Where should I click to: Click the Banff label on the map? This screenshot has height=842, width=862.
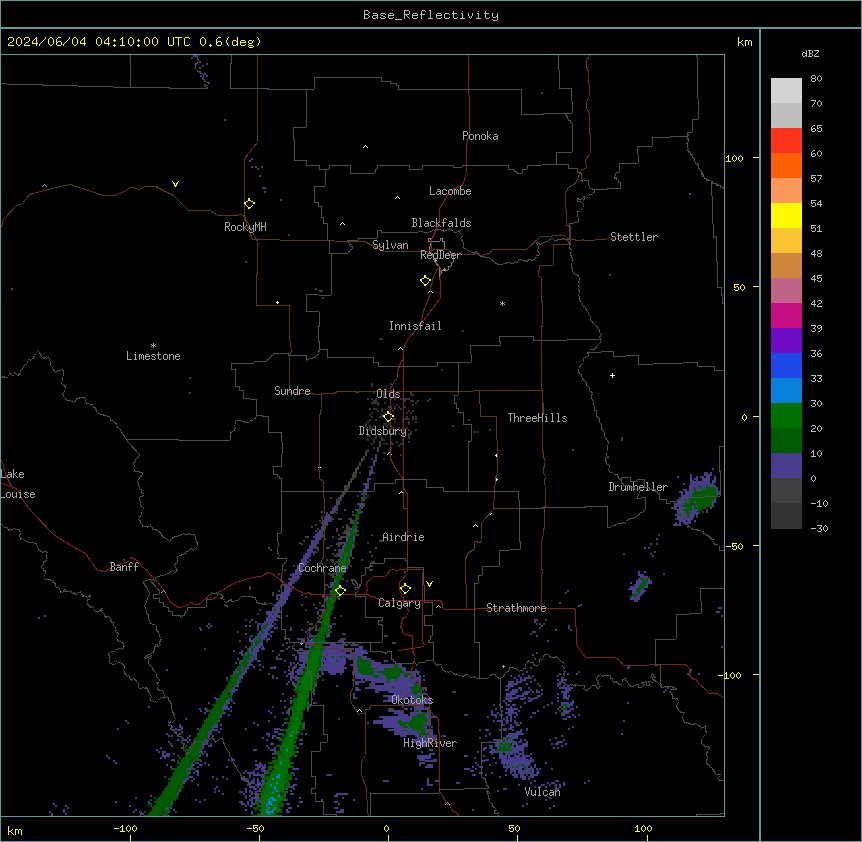pyautogui.click(x=124, y=567)
